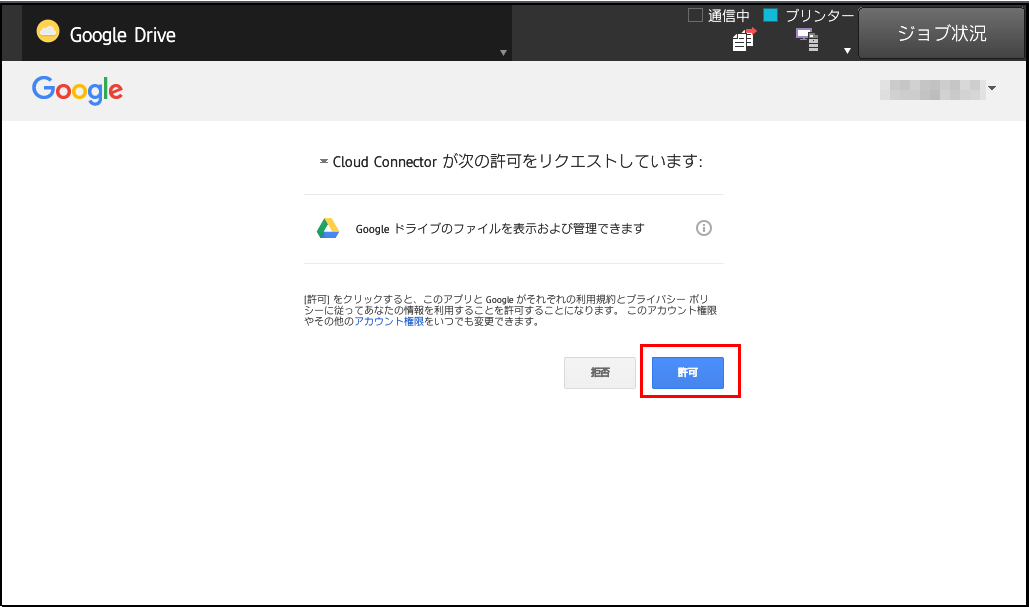Click the blue 許可 allow button
The width and height of the screenshot is (1029, 607).
[688, 373]
